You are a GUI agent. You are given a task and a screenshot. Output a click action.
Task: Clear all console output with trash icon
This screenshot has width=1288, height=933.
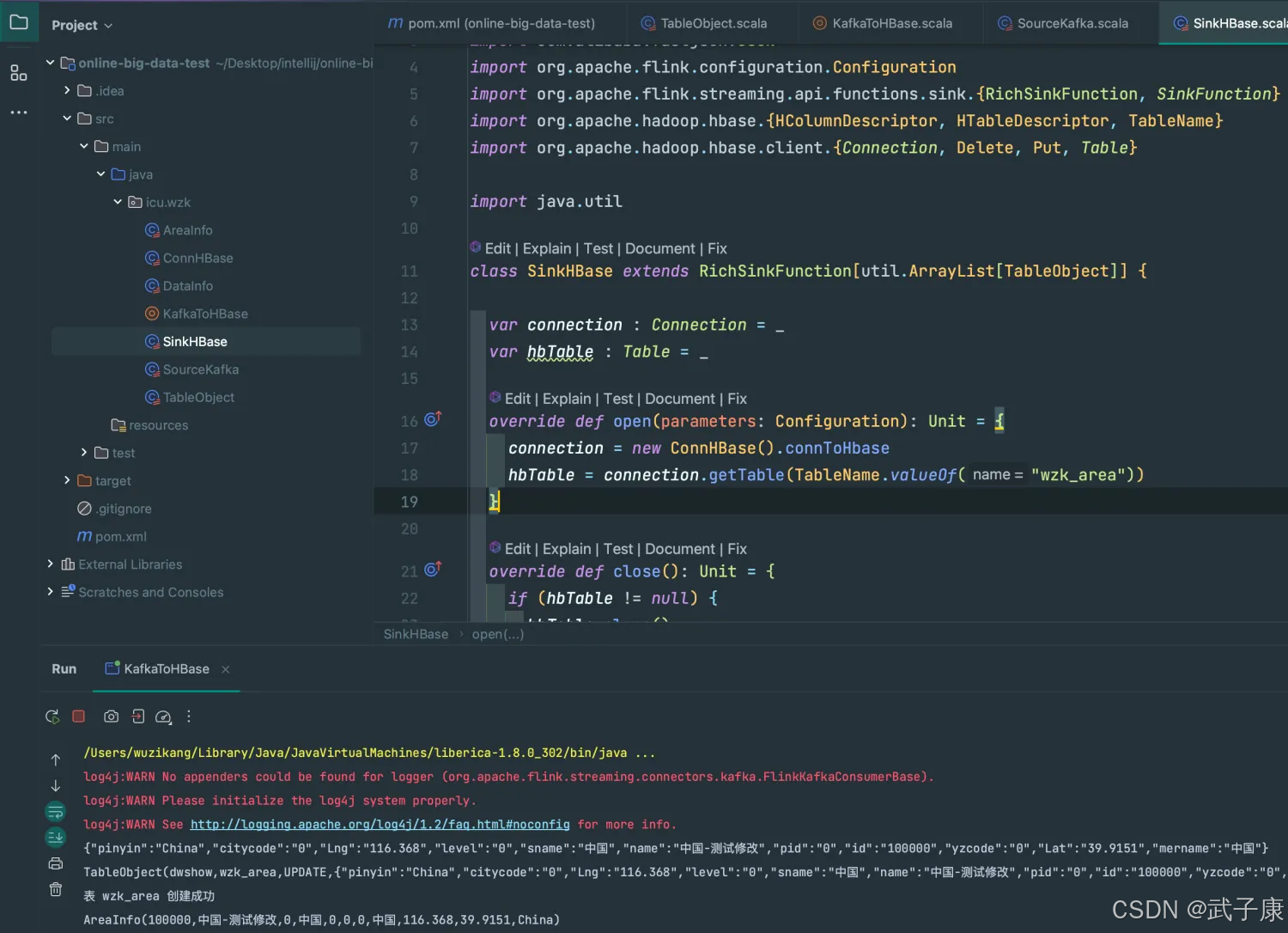pyautogui.click(x=56, y=889)
